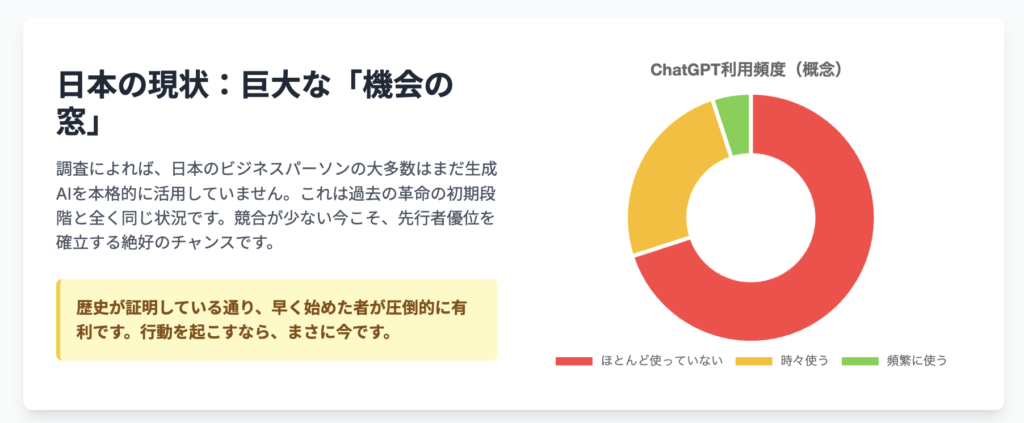Click the white center of the donut chart
Viewport: 1024px width, 423px height.
[750, 217]
